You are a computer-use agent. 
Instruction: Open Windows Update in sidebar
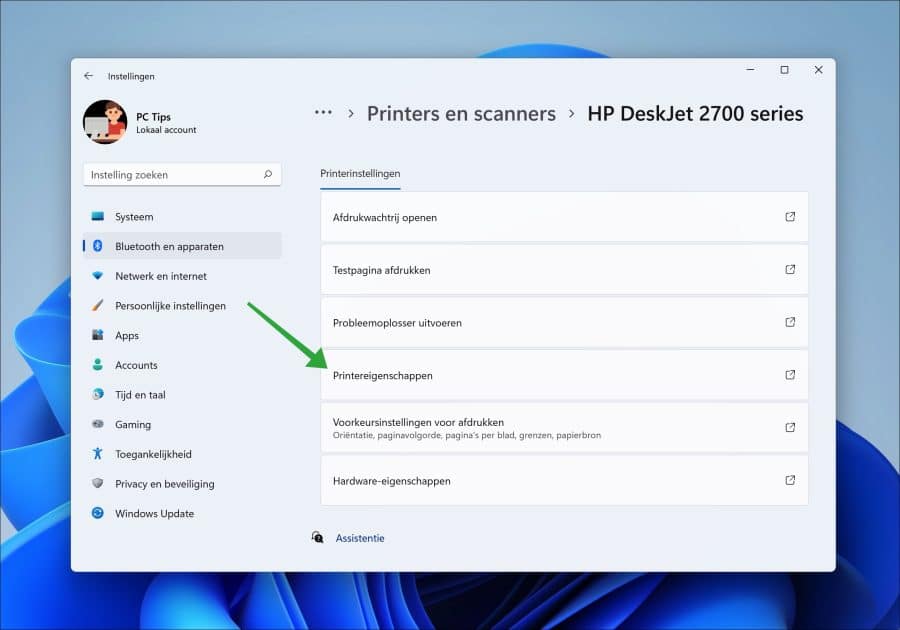tap(182, 514)
